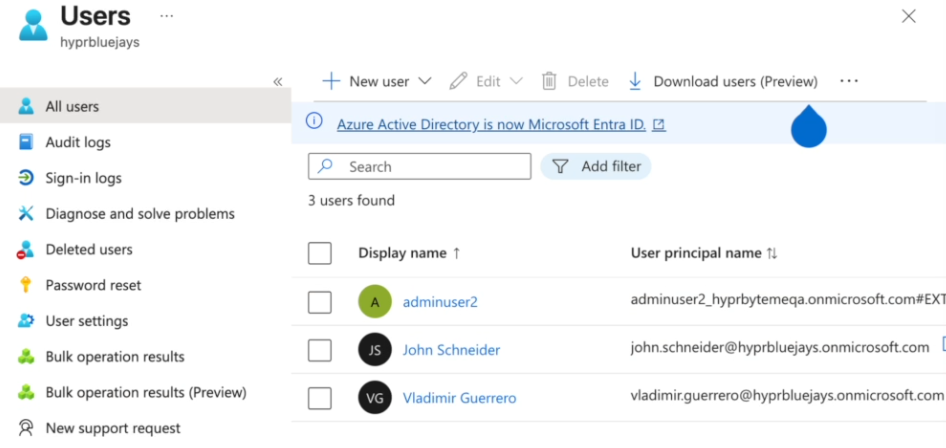Click the Add filter button
Image resolution: width=946 pixels, height=448 pixels.
tap(596, 166)
